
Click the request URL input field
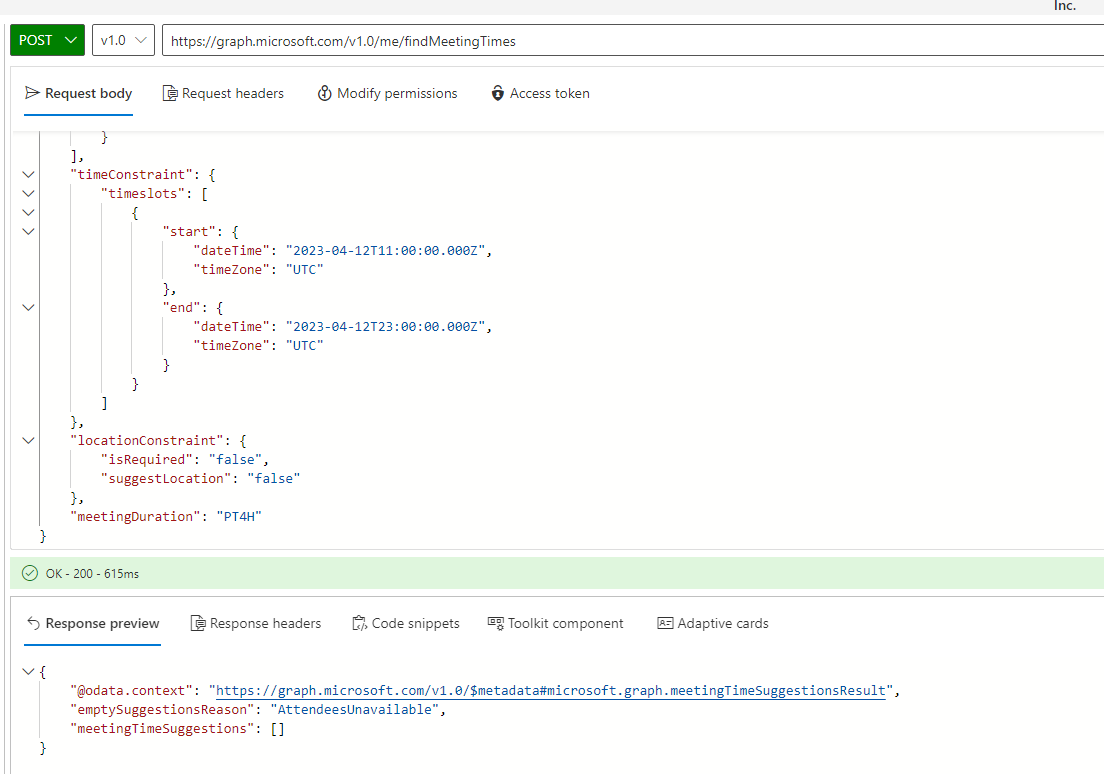[x=632, y=41]
